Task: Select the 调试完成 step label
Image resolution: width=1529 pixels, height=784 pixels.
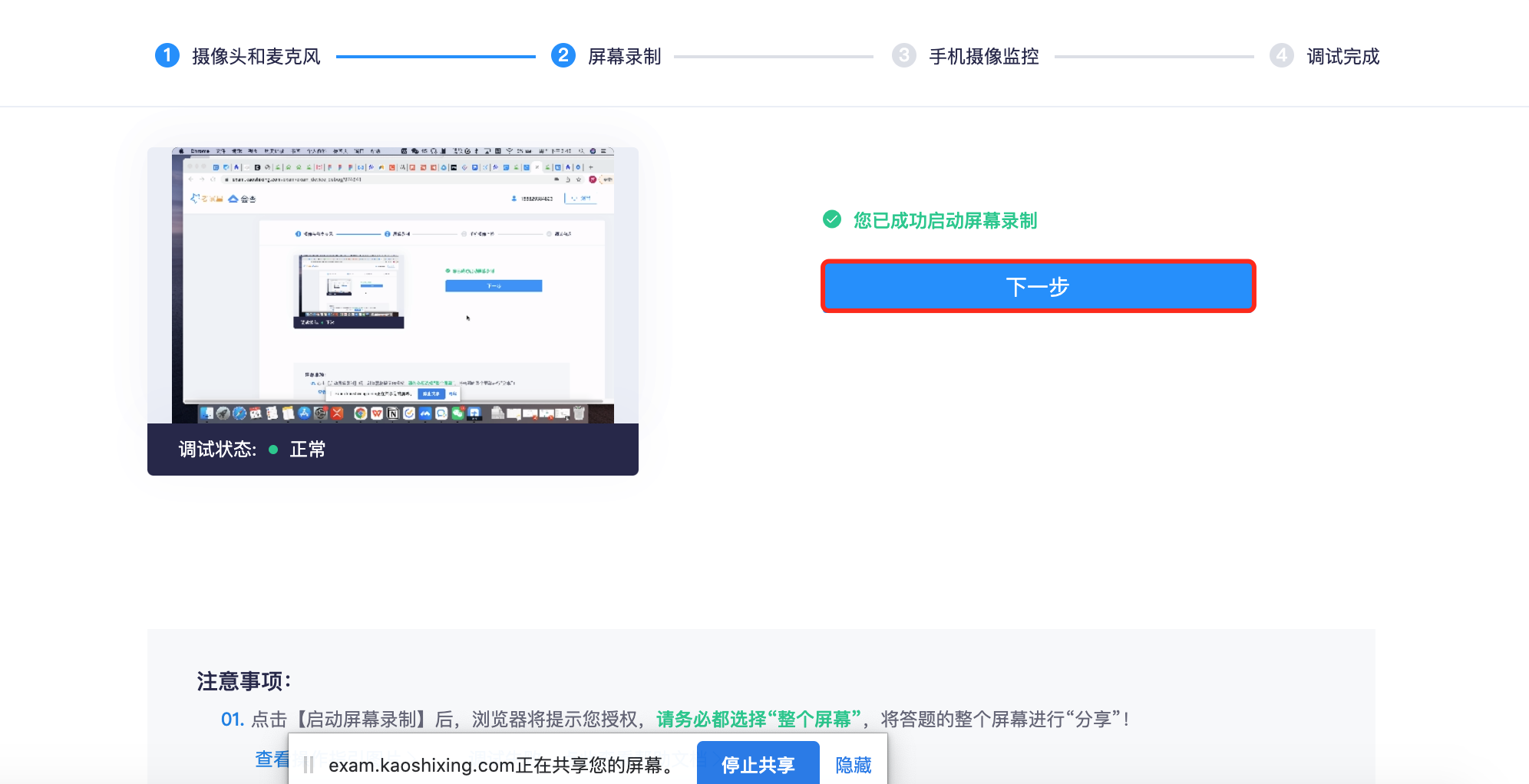Action: 1342,57
